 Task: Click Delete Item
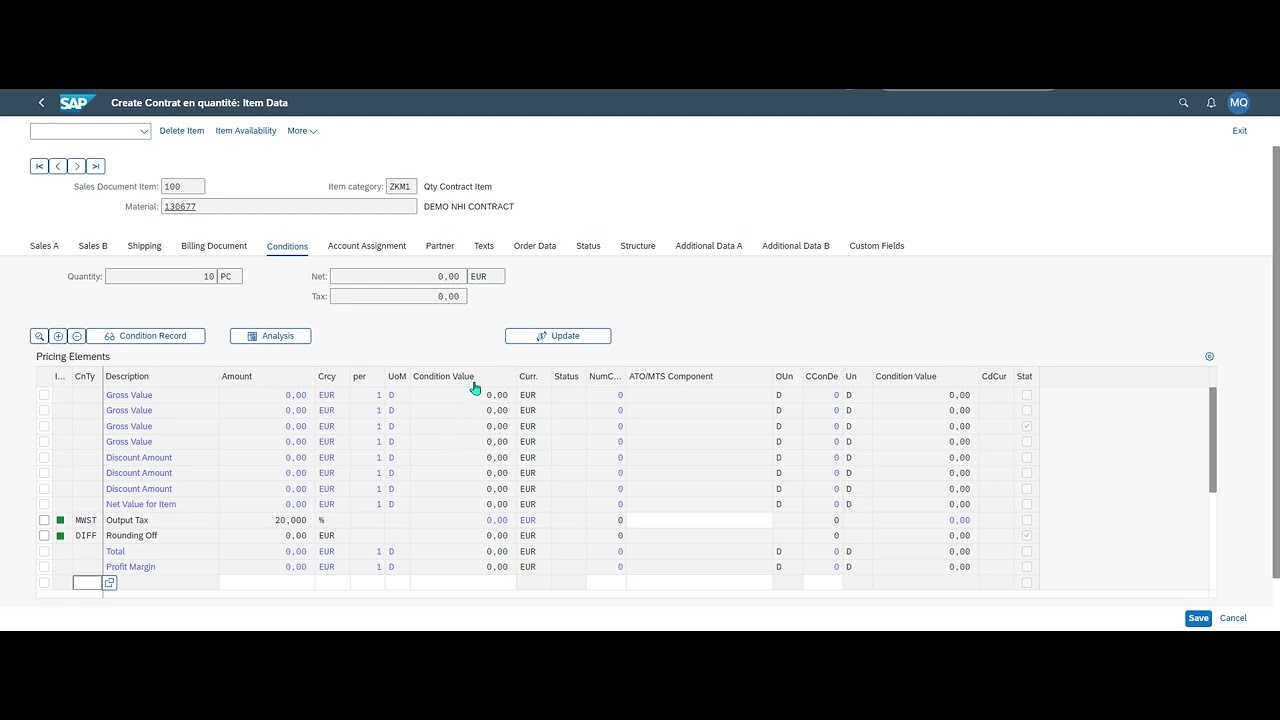(x=182, y=131)
